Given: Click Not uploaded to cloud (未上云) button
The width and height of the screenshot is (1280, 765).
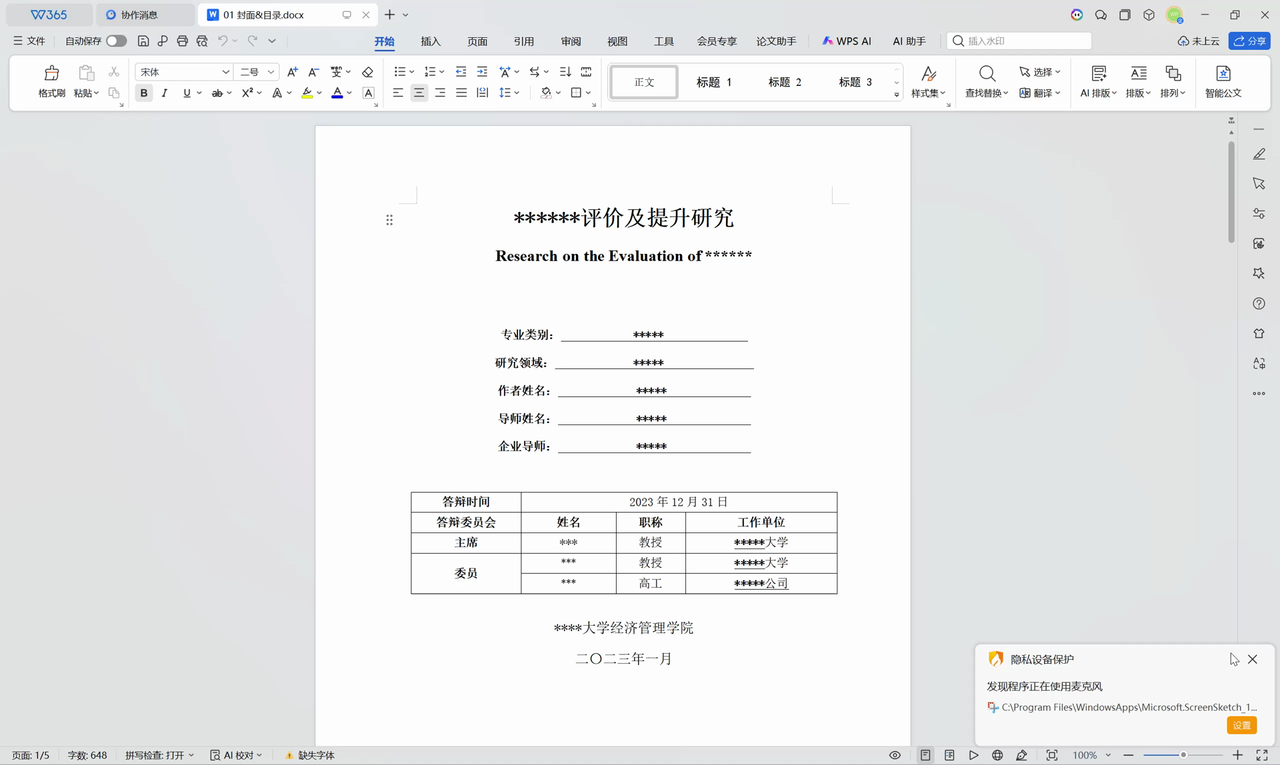Looking at the screenshot, I should 1199,41.
